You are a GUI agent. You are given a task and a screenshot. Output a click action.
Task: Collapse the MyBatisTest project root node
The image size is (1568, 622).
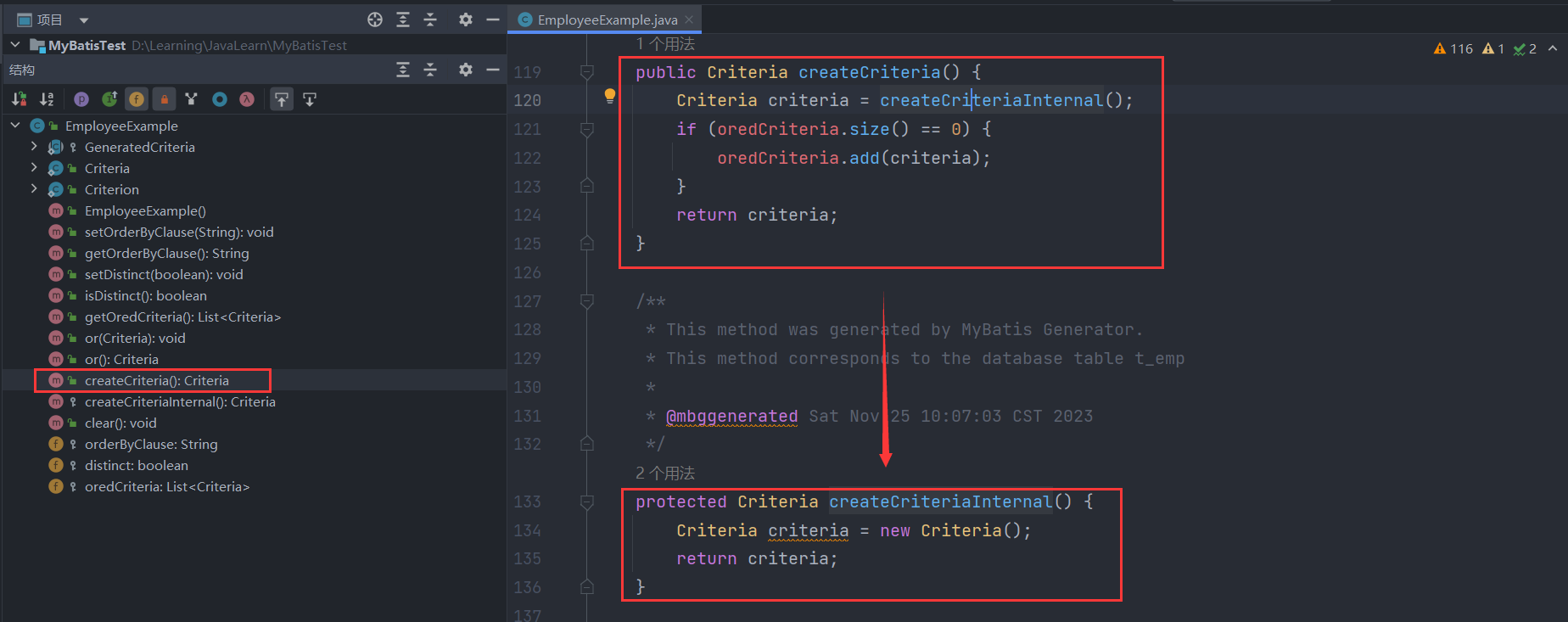[15, 45]
